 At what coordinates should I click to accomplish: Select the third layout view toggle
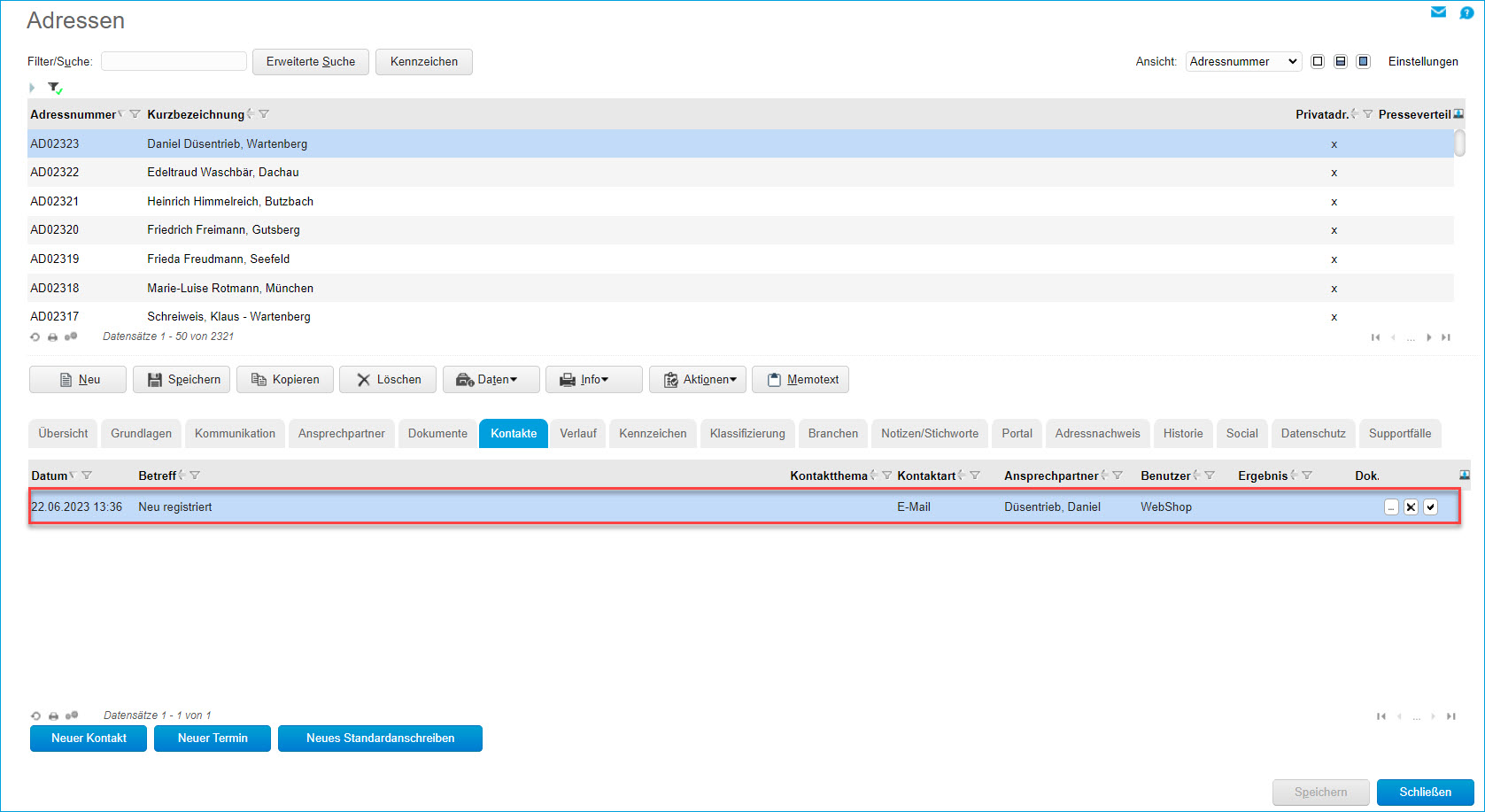coord(1364,61)
